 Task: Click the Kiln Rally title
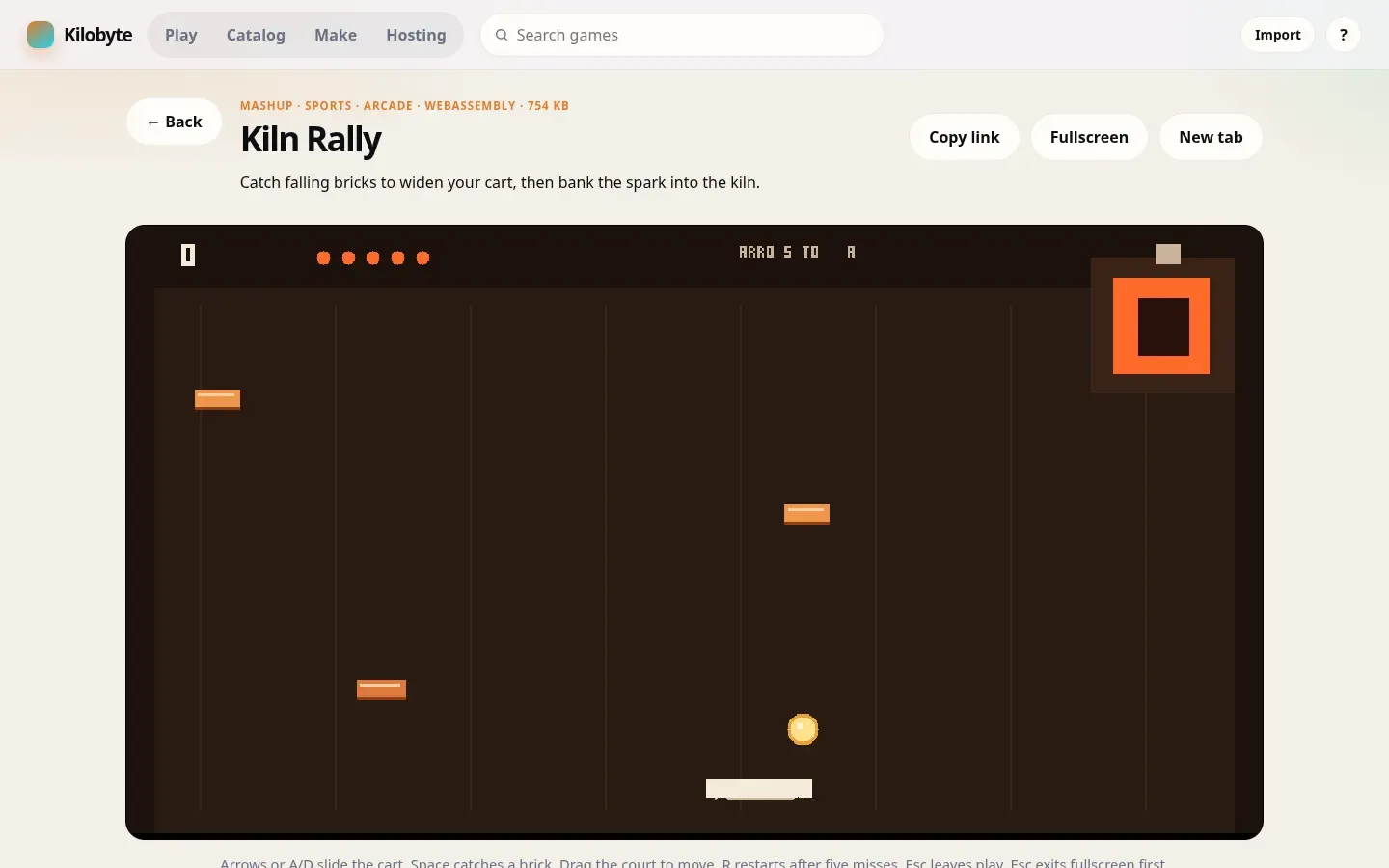[311, 139]
